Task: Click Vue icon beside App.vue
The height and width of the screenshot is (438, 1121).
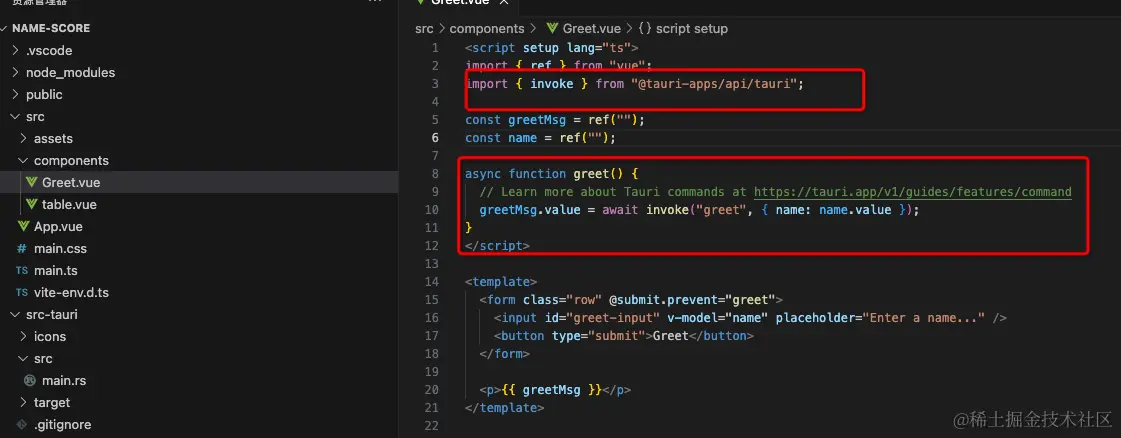Action: coord(22,227)
